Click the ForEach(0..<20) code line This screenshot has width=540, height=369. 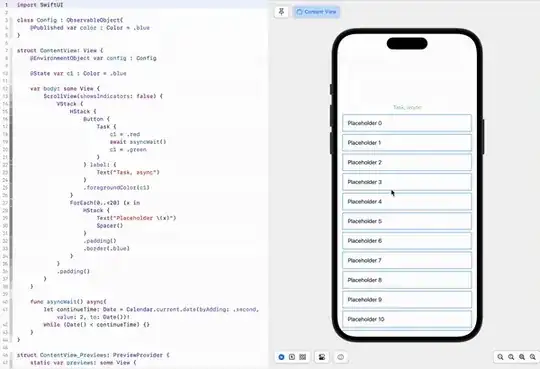coord(105,203)
